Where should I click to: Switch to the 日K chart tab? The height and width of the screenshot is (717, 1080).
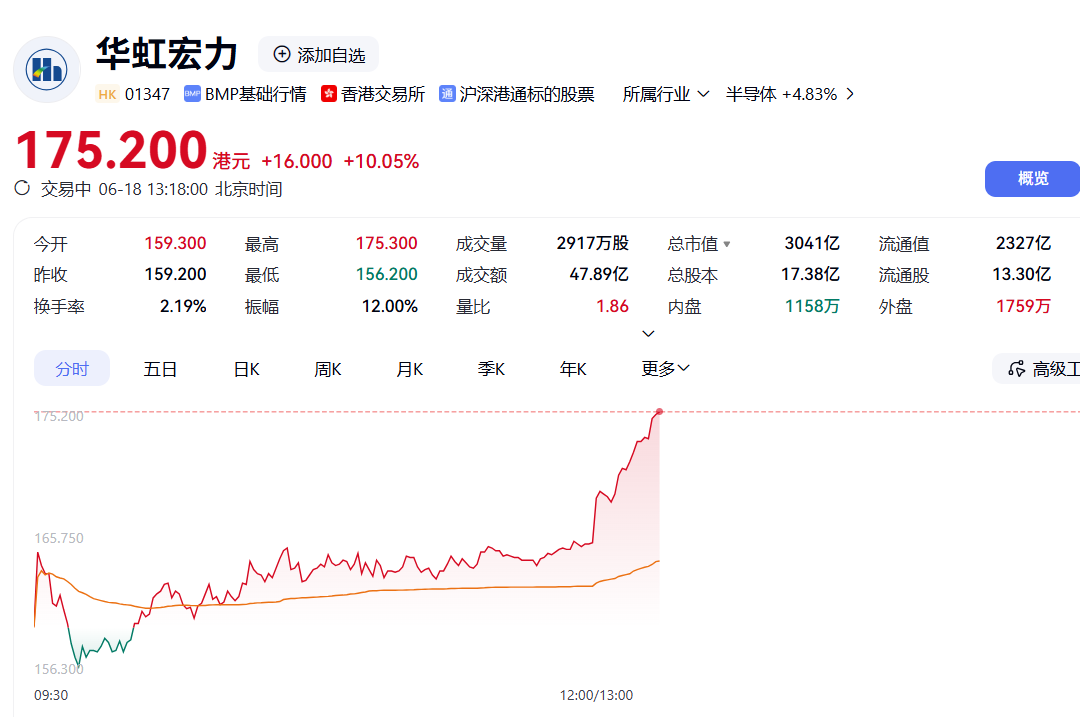click(x=247, y=369)
